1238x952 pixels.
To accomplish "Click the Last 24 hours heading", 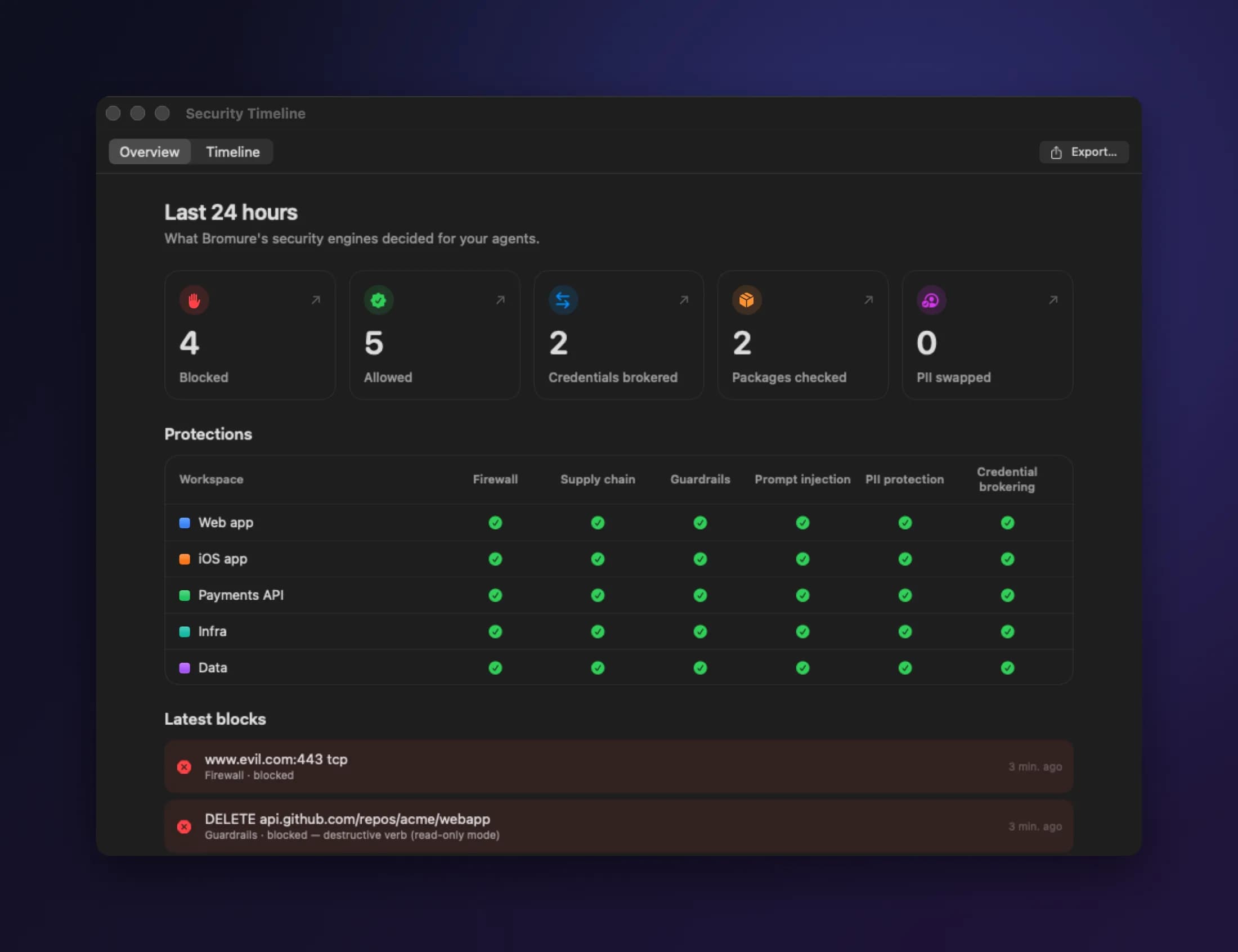I will [231, 213].
